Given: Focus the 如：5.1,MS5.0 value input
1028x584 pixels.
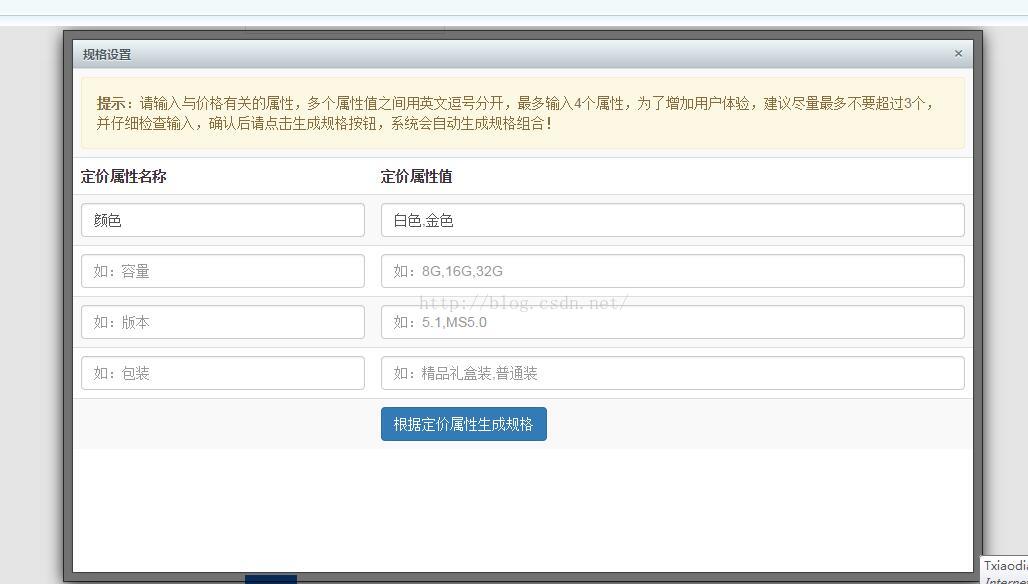Looking at the screenshot, I should click(673, 322).
